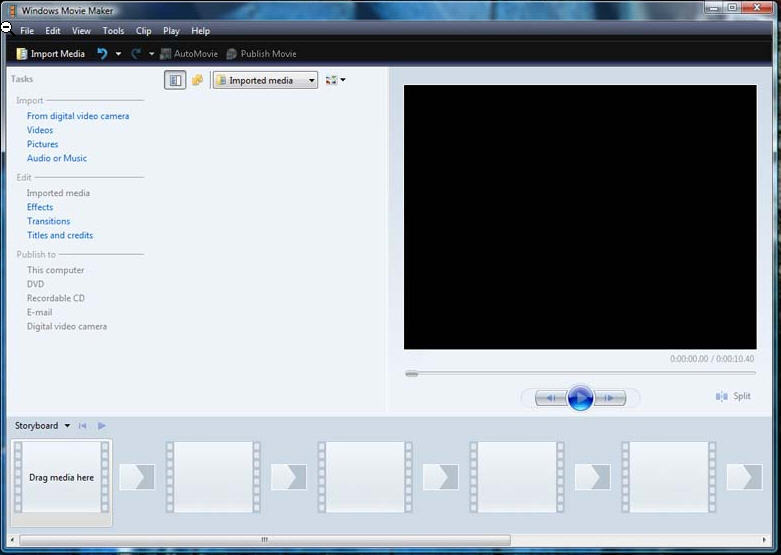781x555 pixels.
Task: Open the Tools menu
Action: pos(114,31)
